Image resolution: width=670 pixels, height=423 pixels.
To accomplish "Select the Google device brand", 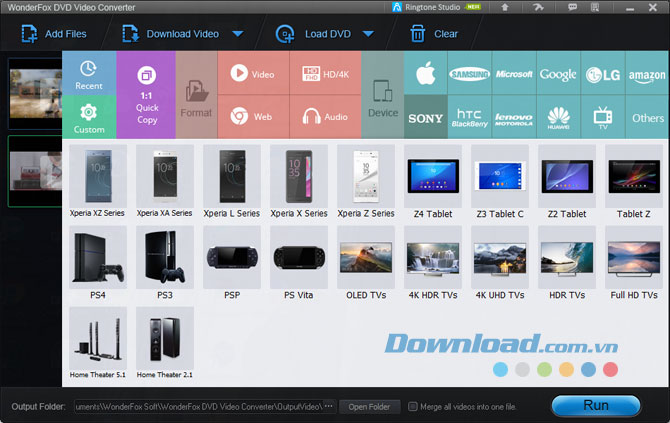I will [x=558, y=73].
